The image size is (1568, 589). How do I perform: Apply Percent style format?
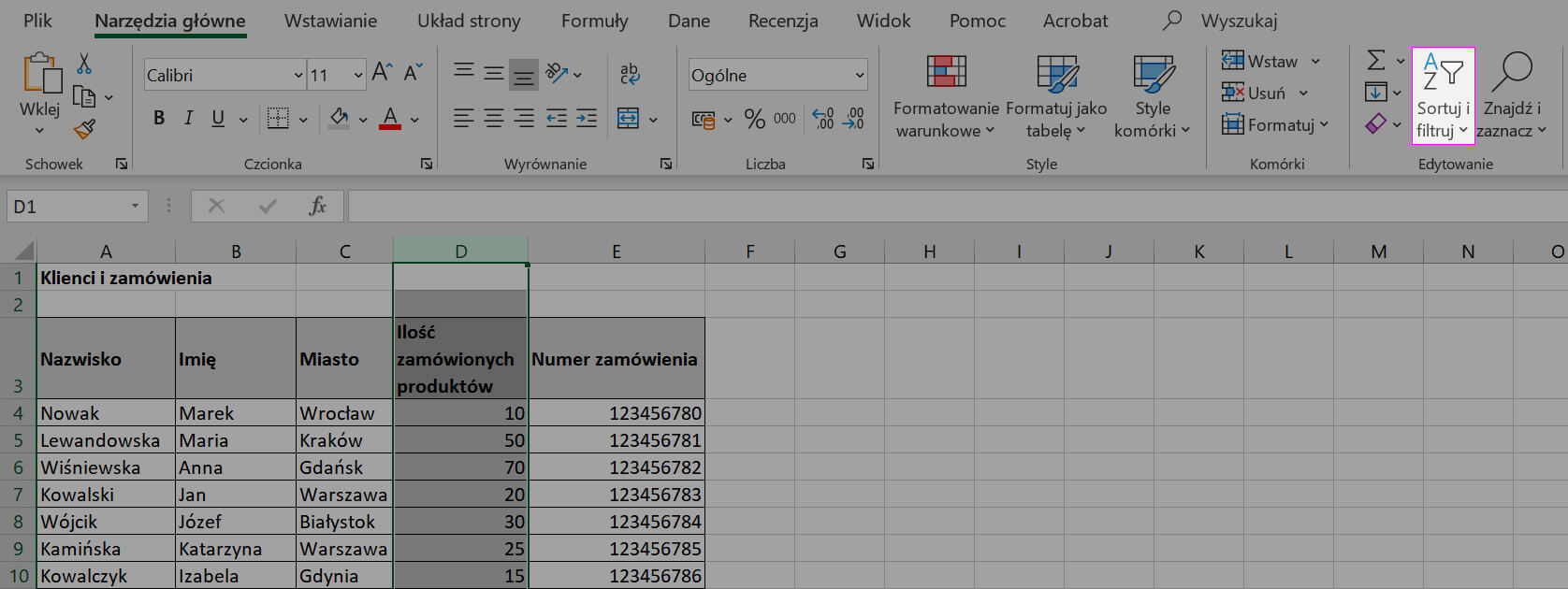pos(754,119)
